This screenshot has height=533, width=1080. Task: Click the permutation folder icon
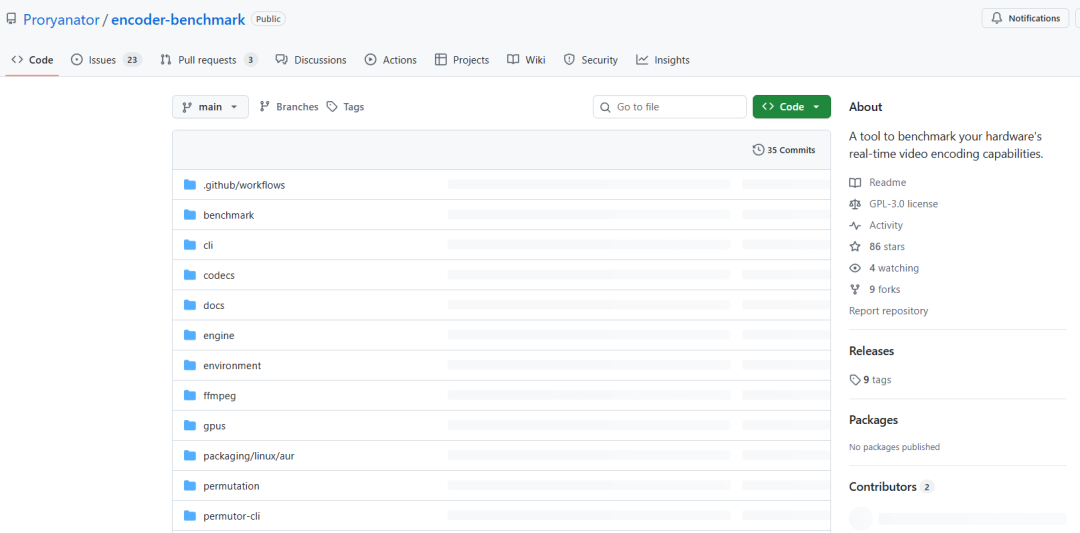[x=190, y=485]
